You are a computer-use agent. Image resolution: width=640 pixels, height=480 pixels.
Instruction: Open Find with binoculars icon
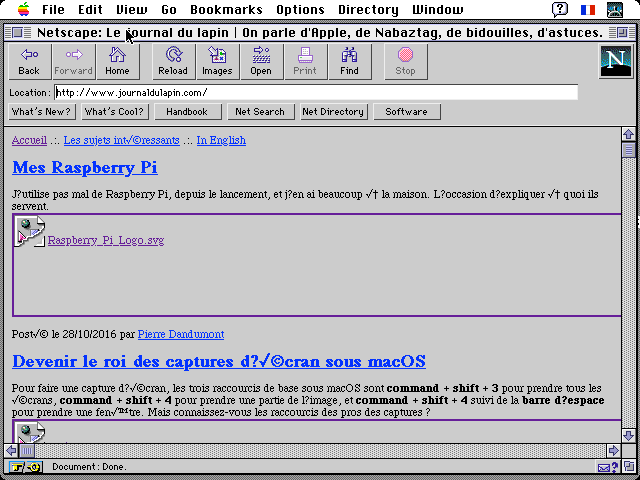click(x=349, y=62)
